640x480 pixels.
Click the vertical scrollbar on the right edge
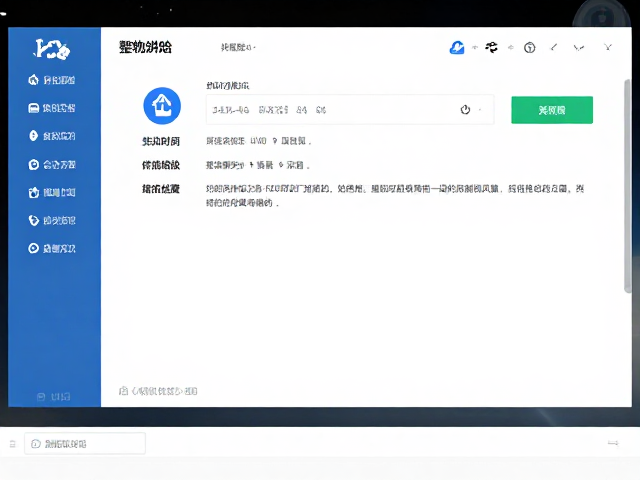628,186
